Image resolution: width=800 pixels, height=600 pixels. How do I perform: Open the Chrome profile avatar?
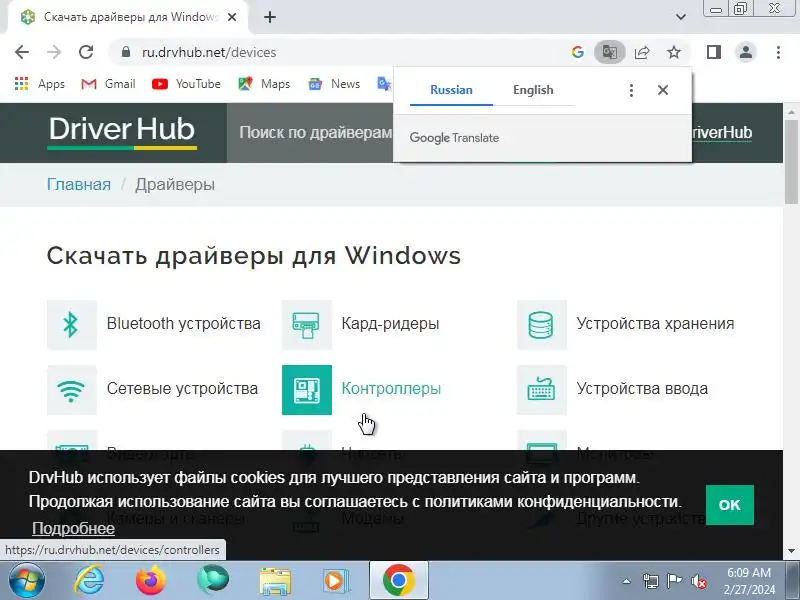coord(745,52)
